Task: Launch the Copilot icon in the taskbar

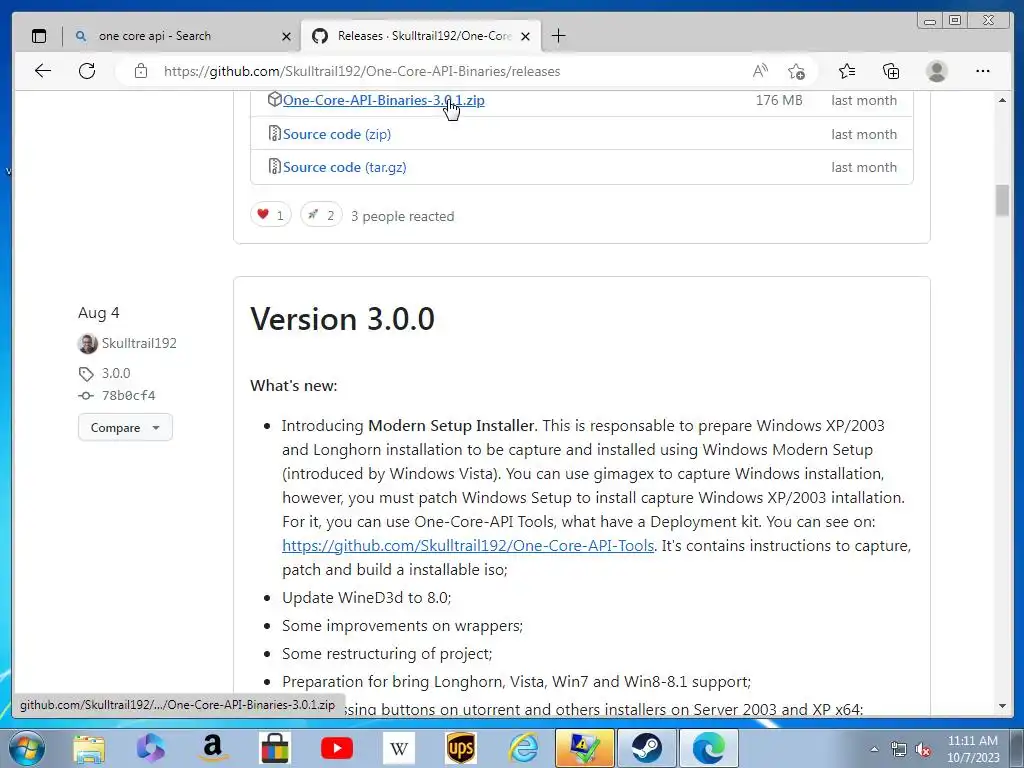Action: point(150,748)
